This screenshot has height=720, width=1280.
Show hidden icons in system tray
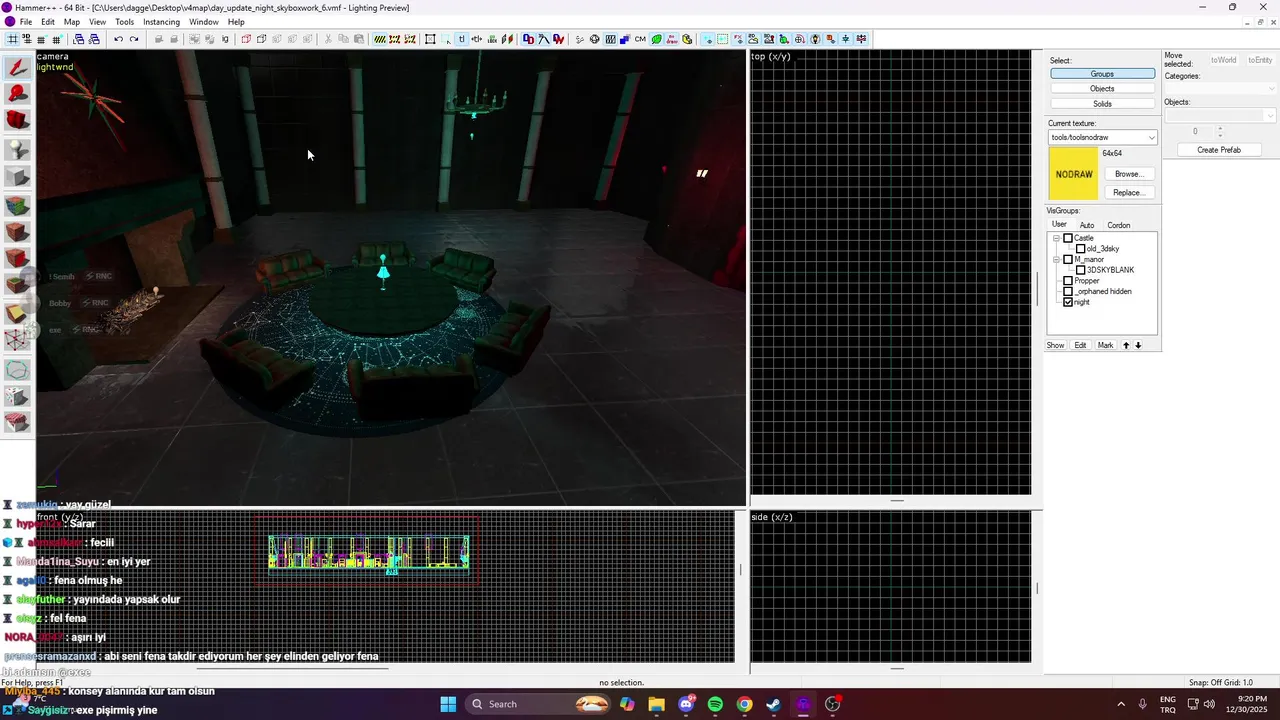click(1120, 704)
